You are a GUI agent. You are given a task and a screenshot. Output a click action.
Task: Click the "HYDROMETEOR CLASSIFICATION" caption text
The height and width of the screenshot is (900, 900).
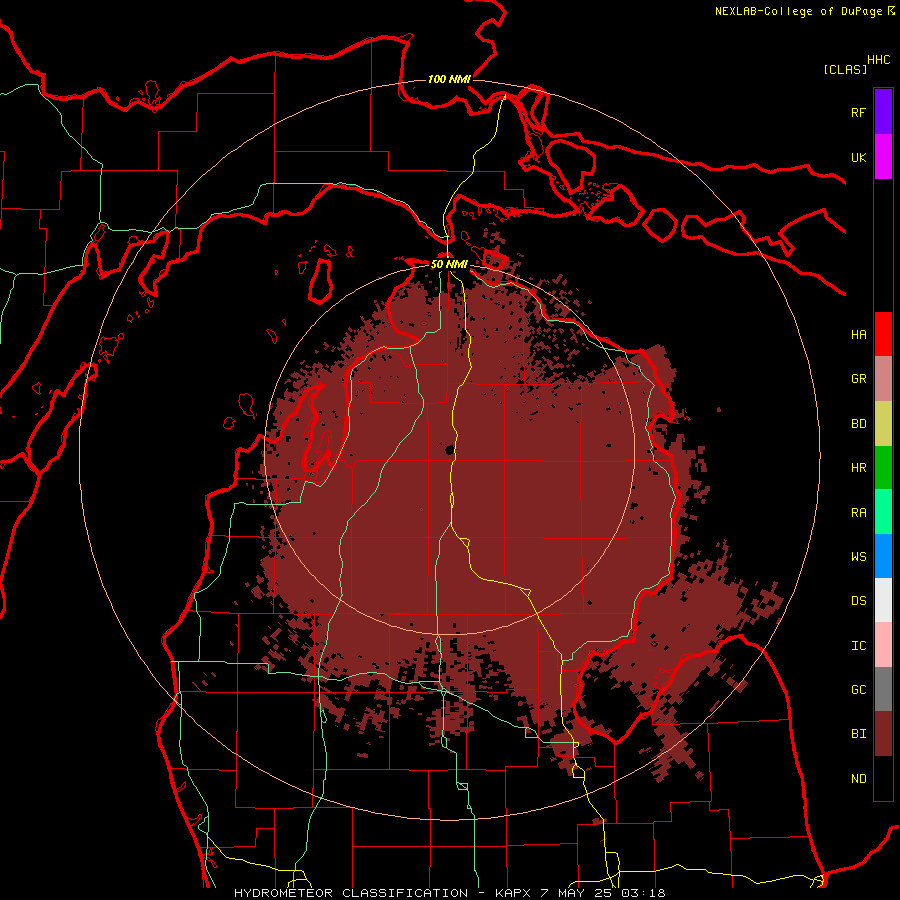tap(351, 893)
